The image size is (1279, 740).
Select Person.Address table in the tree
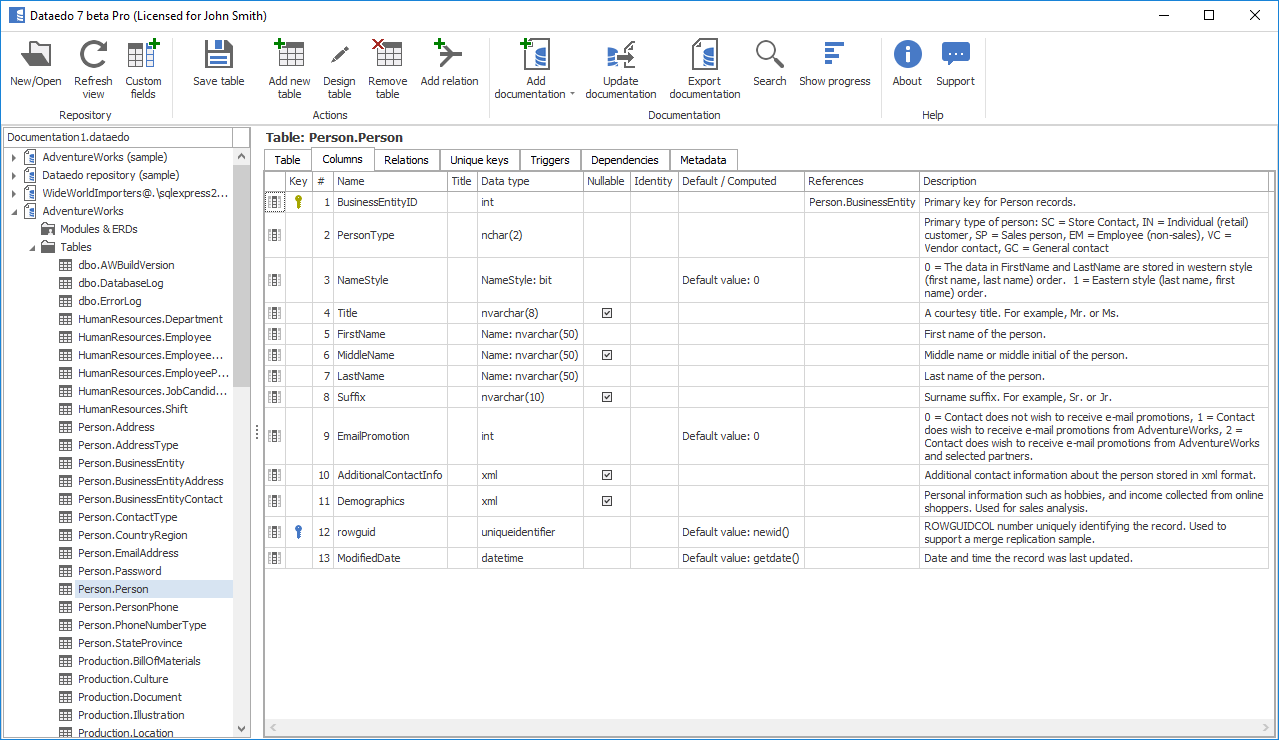[116, 427]
